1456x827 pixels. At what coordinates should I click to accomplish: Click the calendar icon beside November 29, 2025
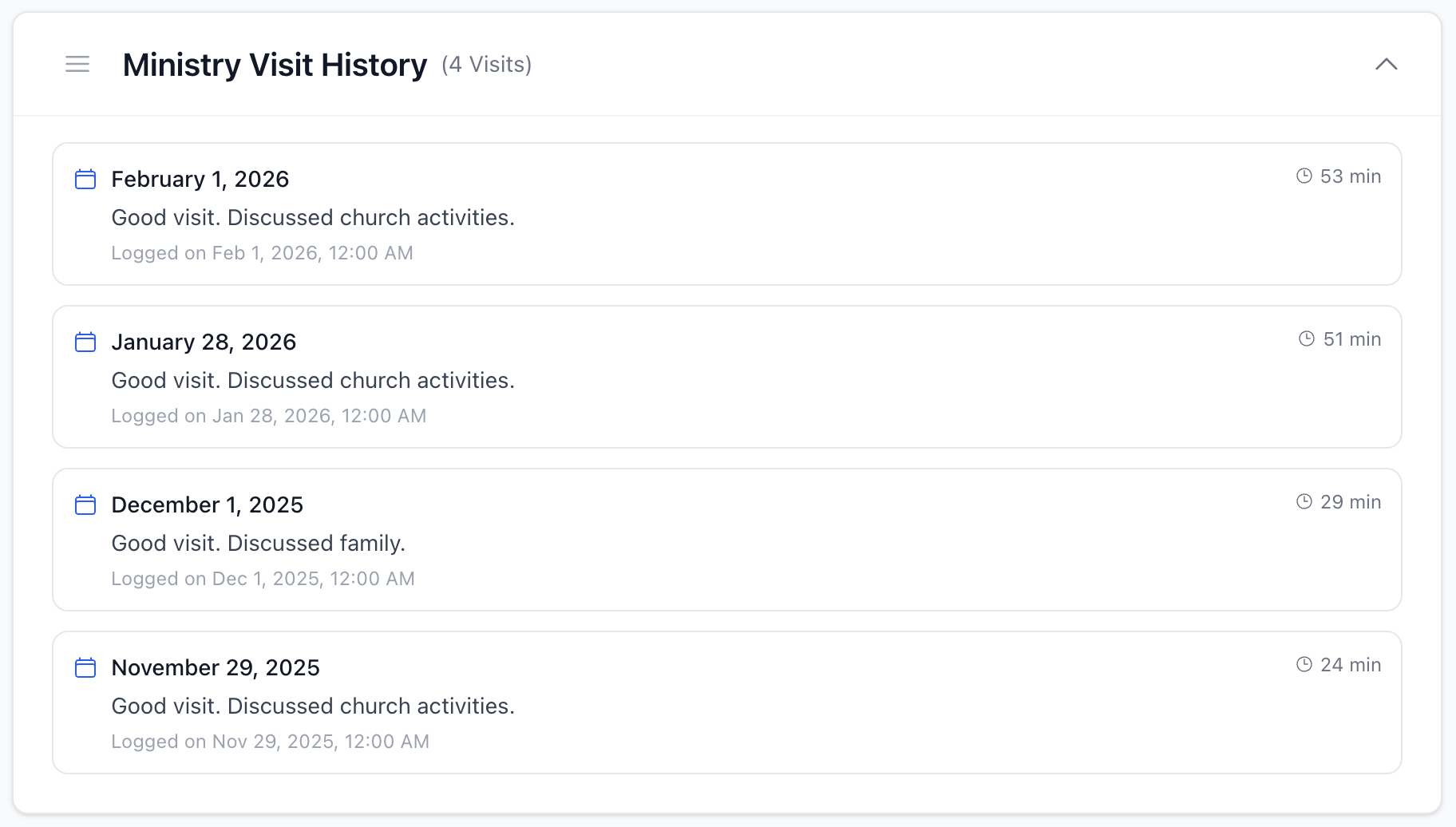pos(85,668)
